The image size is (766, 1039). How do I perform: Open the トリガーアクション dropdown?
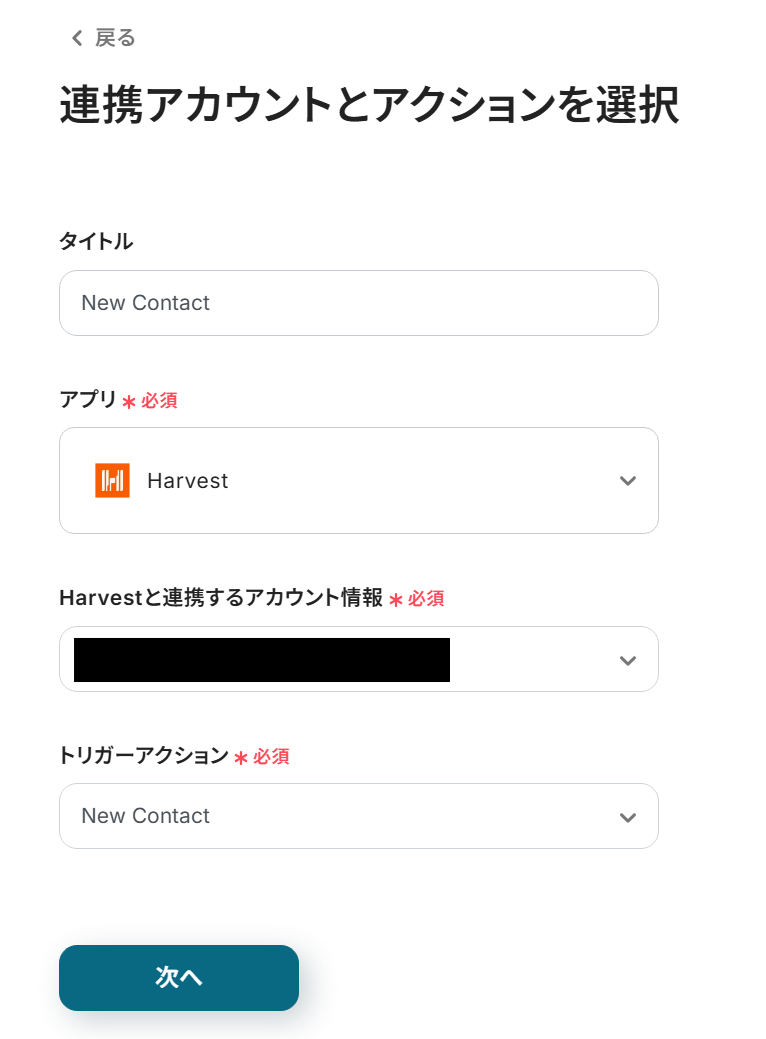[x=358, y=816]
